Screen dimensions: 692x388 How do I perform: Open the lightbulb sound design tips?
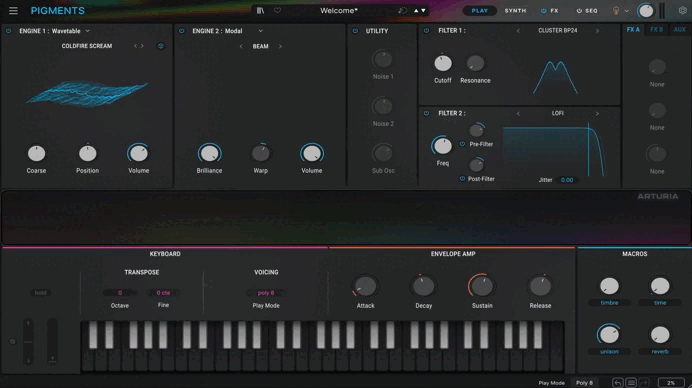click(616, 11)
